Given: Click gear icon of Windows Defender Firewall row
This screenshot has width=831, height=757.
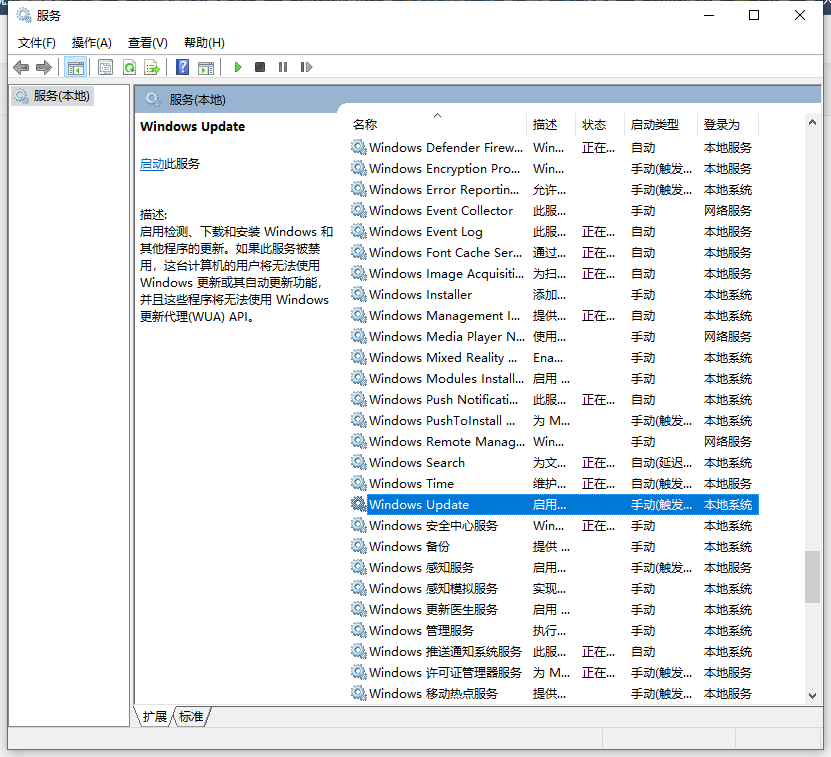Looking at the screenshot, I should tap(359, 147).
